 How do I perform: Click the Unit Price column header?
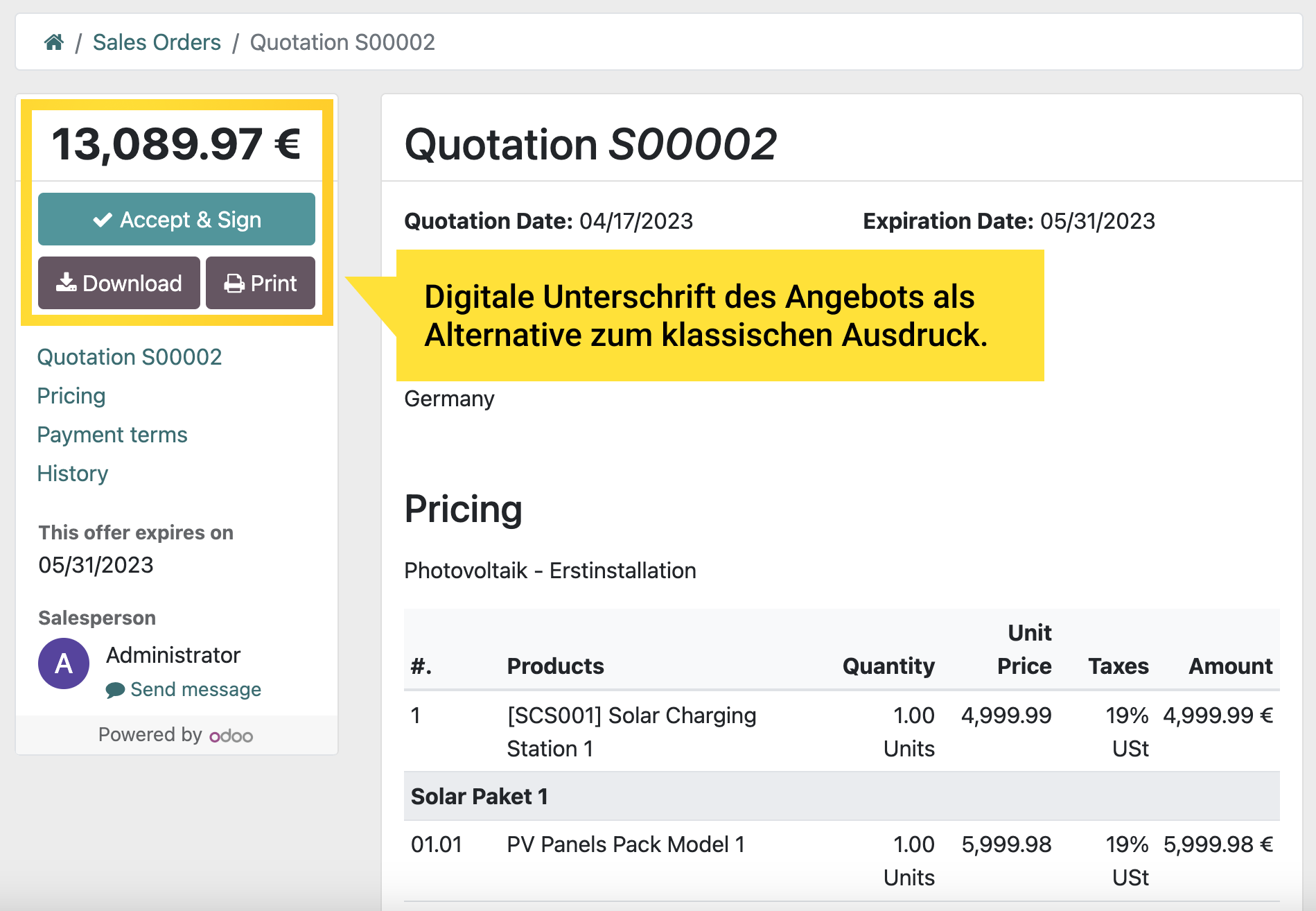(x=1024, y=650)
